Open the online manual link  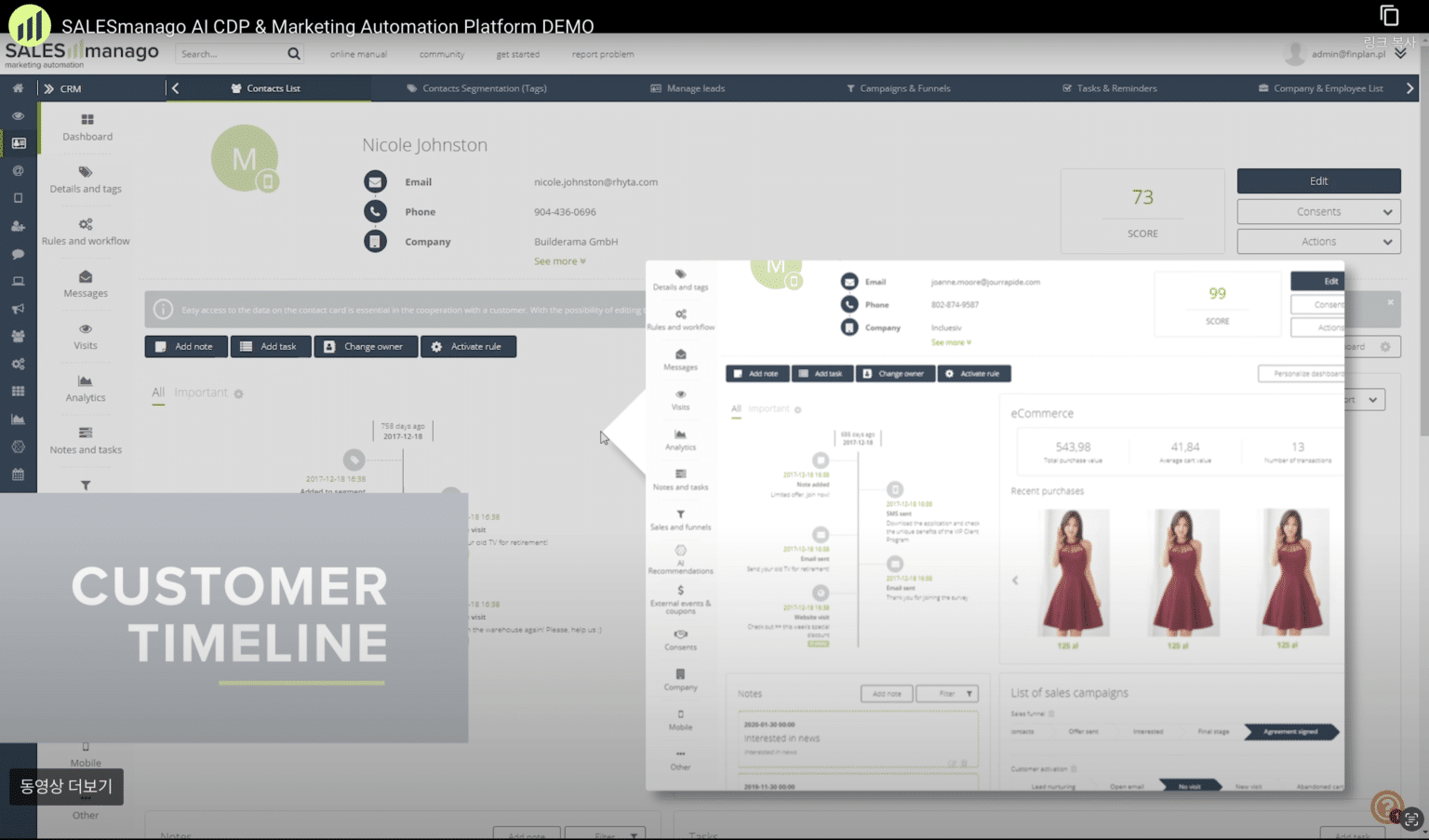click(x=358, y=54)
